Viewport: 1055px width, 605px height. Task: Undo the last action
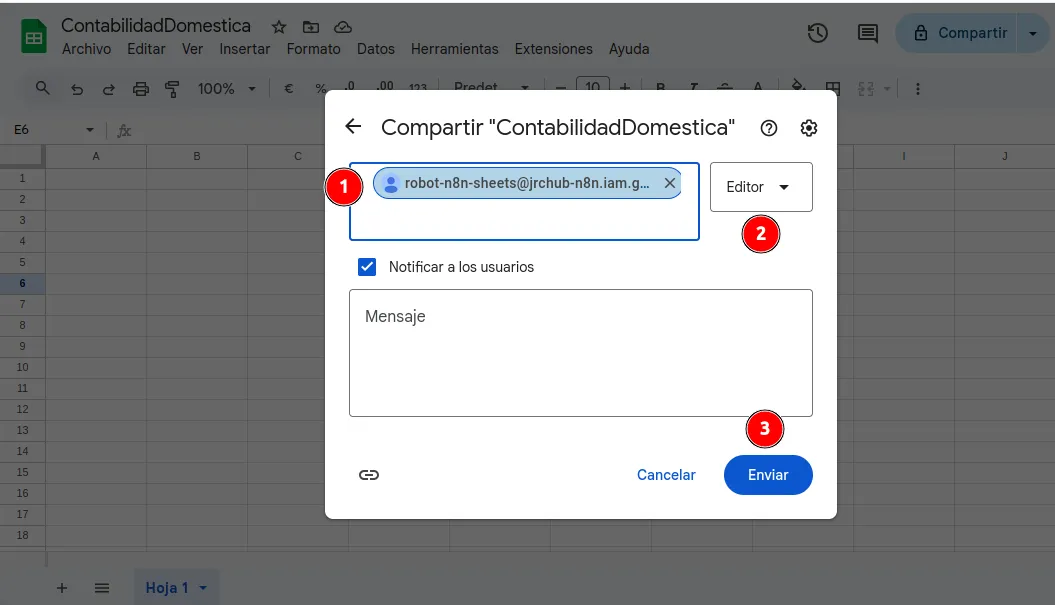[x=77, y=89]
